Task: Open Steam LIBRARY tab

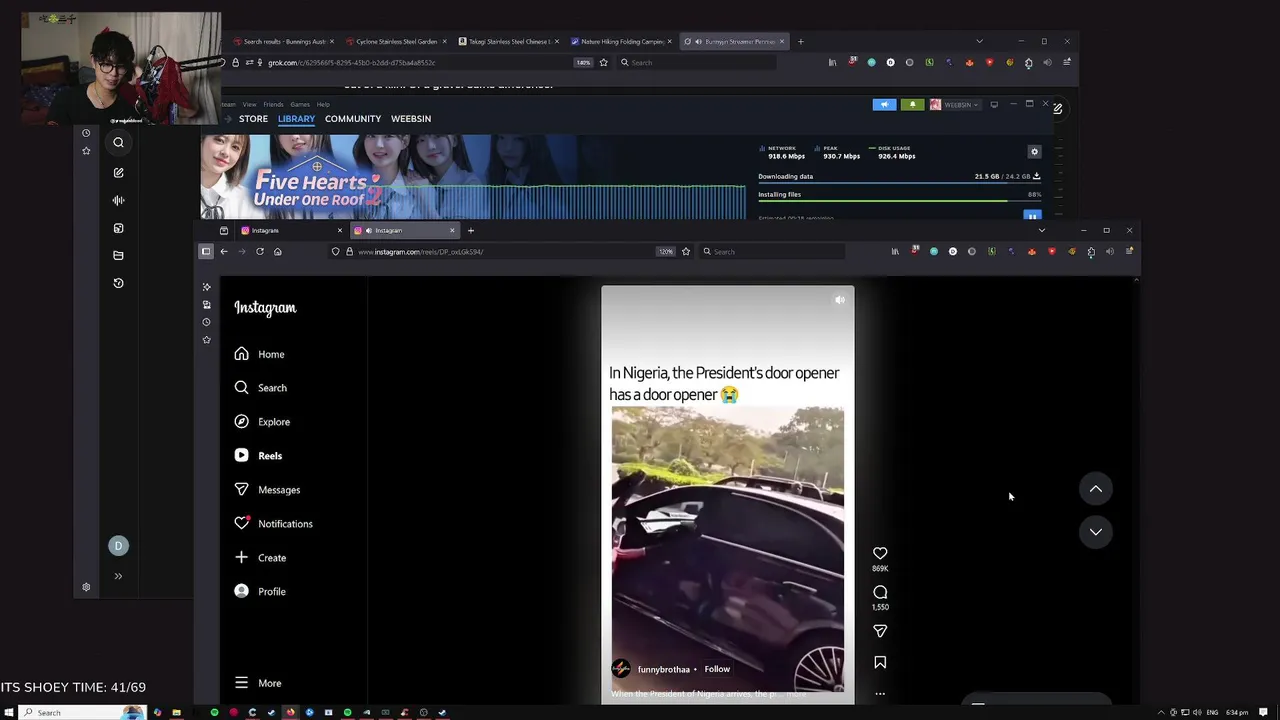Action: (x=296, y=119)
